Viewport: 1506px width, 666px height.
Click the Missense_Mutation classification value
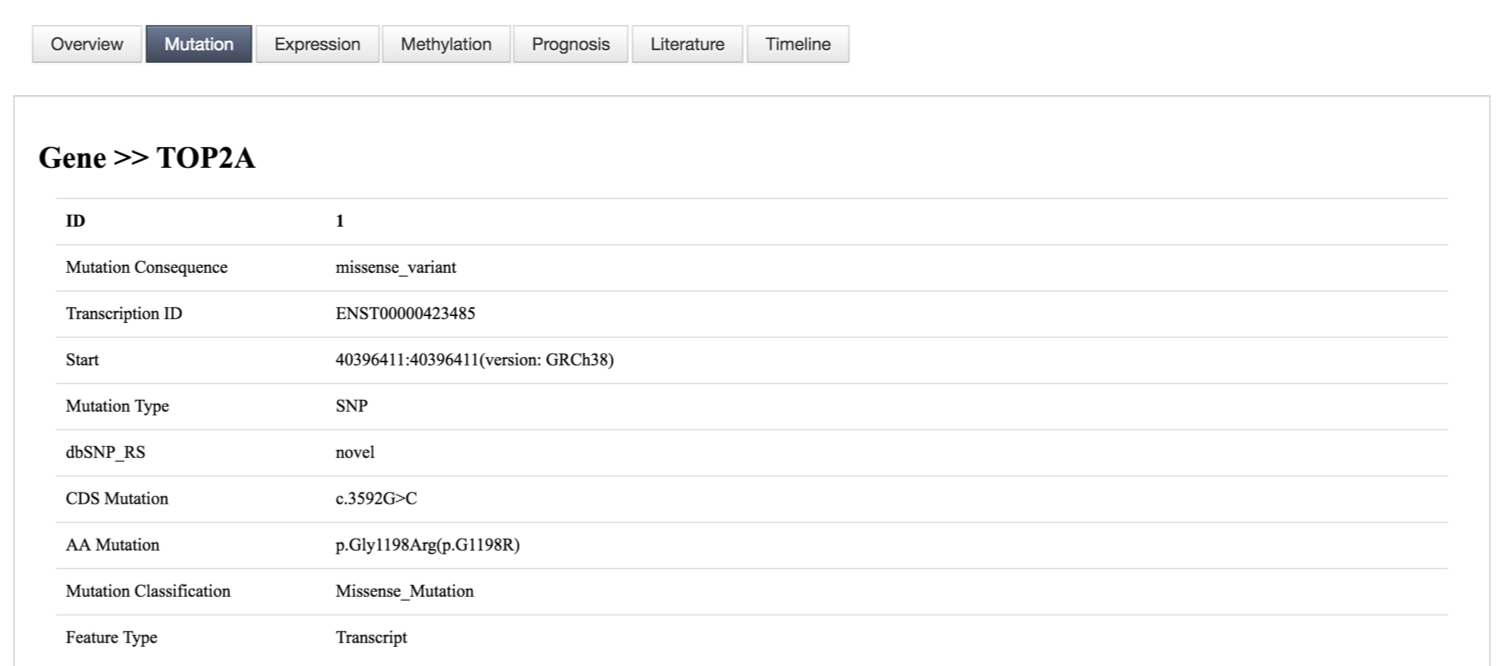[x=404, y=591]
